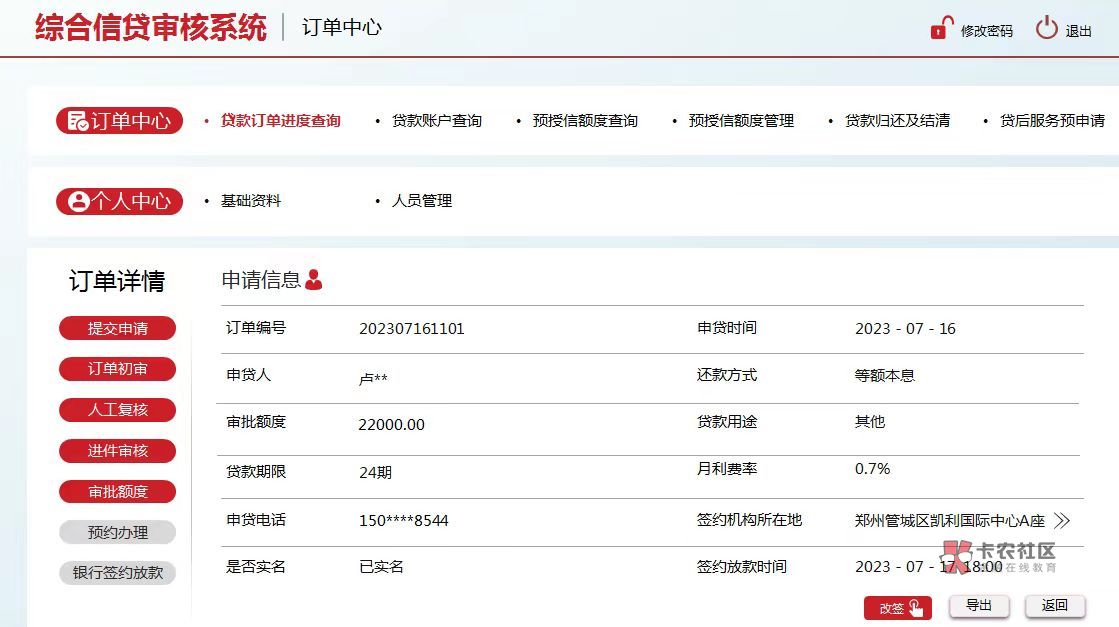Screen dimensions: 1119x627
Task: Select the grey 预约办理 step
Action: click(x=118, y=533)
